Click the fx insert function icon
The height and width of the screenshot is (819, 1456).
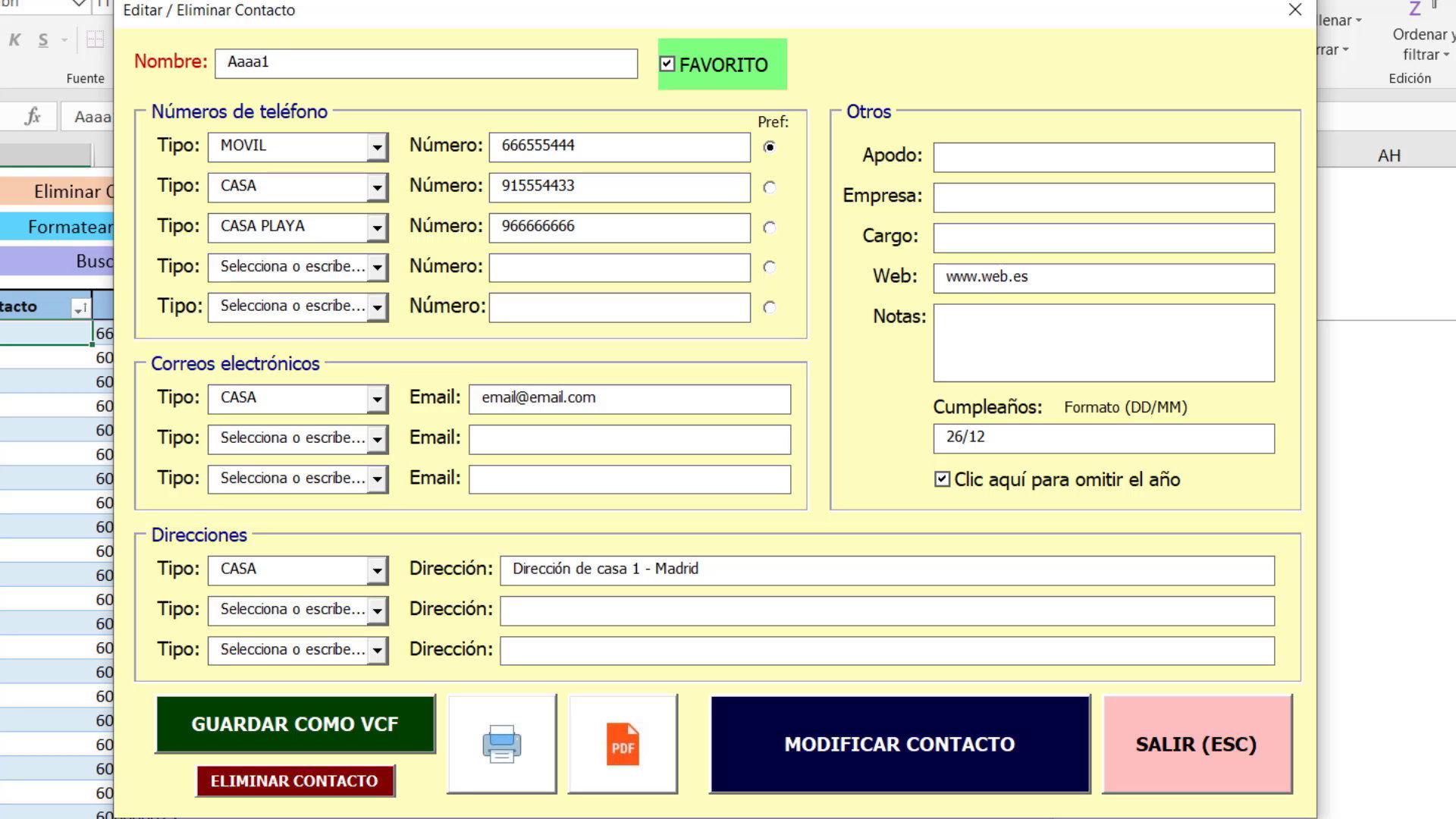tap(33, 116)
